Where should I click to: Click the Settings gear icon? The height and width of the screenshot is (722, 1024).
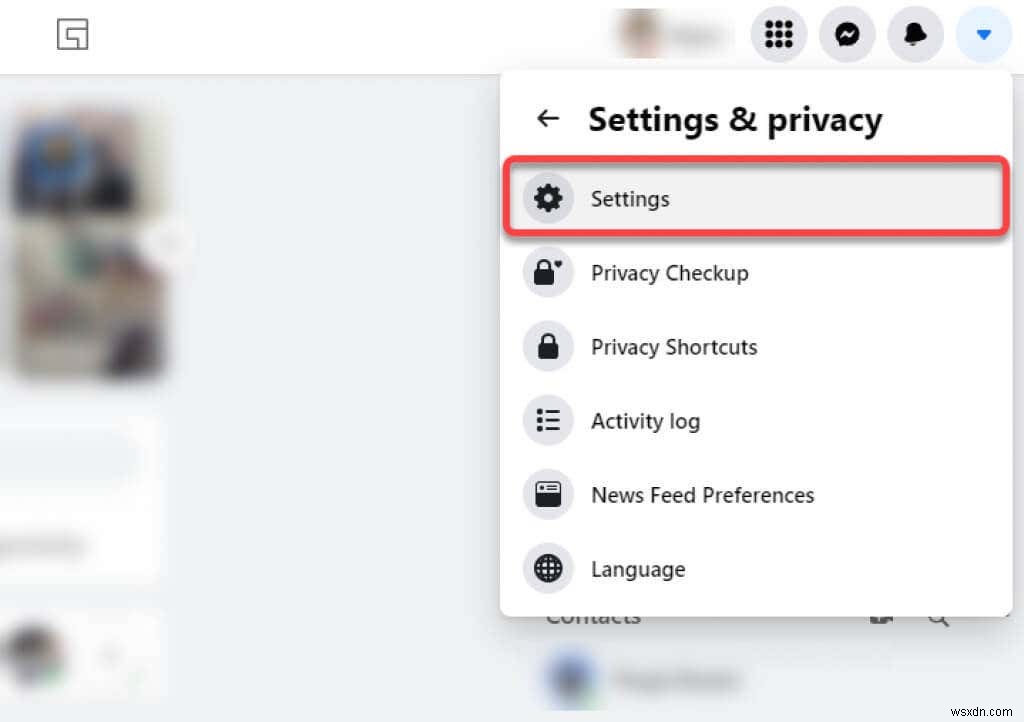pos(548,197)
